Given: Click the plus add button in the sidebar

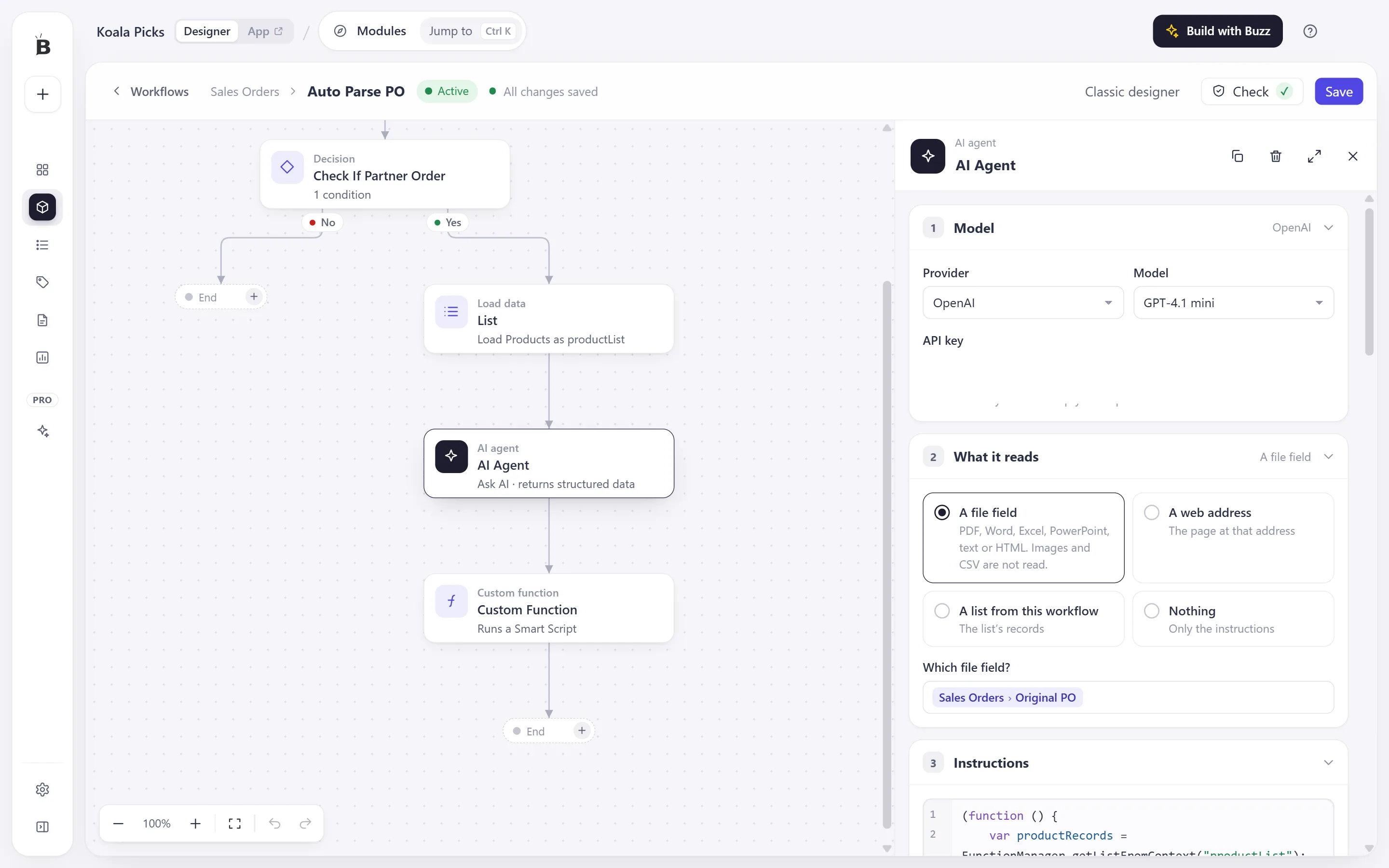Looking at the screenshot, I should [x=42, y=94].
